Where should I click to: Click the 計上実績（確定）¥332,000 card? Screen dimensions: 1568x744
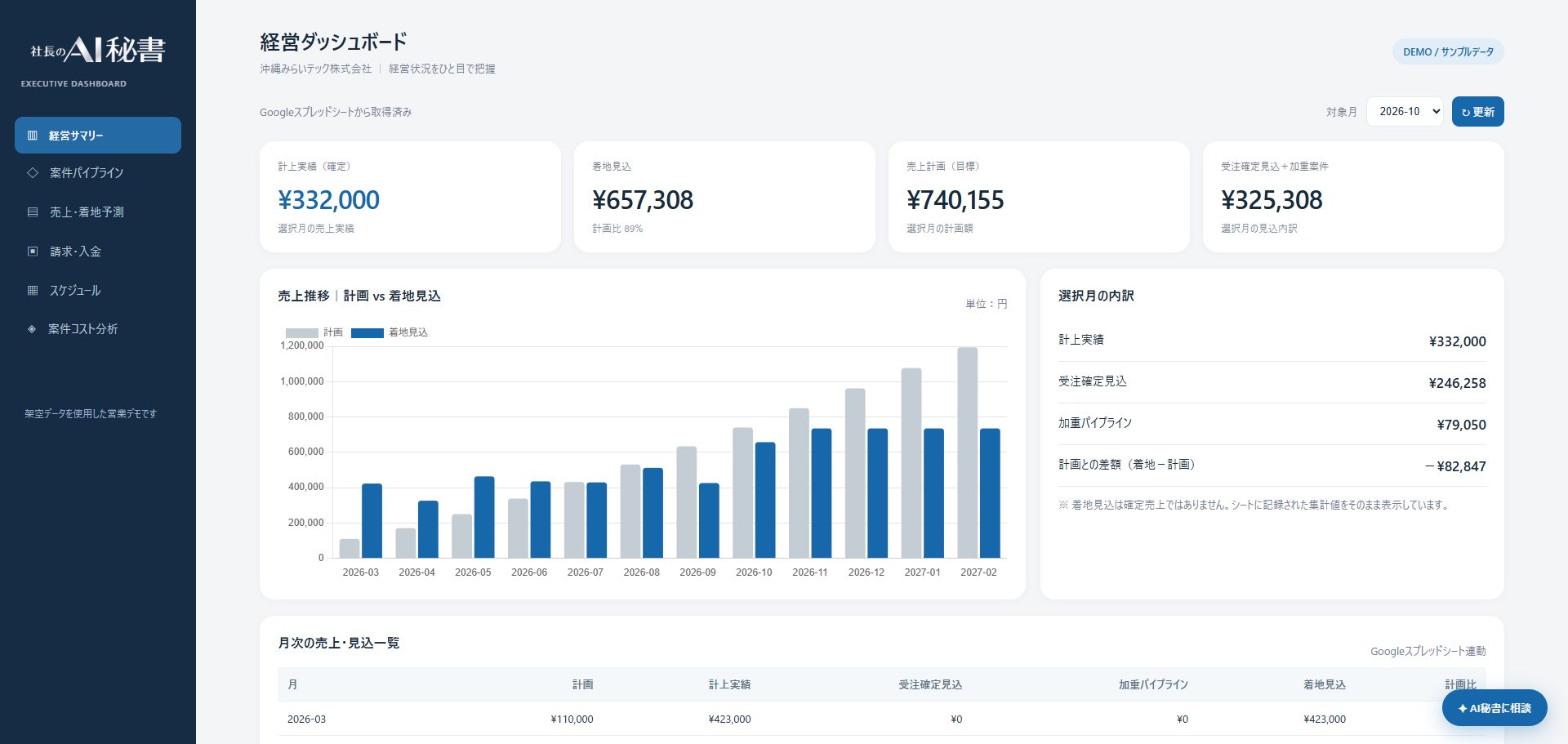coord(410,197)
